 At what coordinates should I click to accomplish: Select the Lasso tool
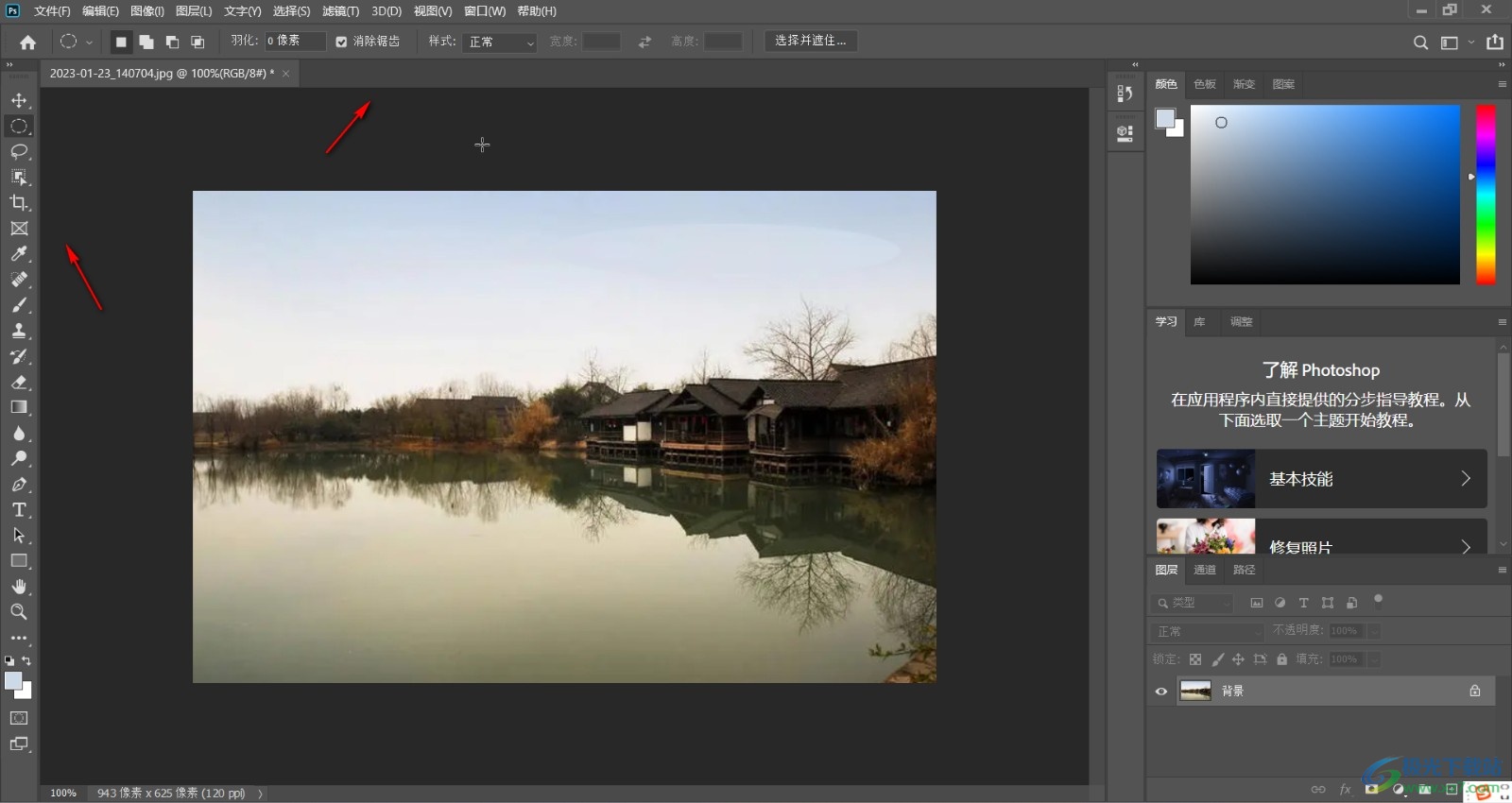click(19, 151)
